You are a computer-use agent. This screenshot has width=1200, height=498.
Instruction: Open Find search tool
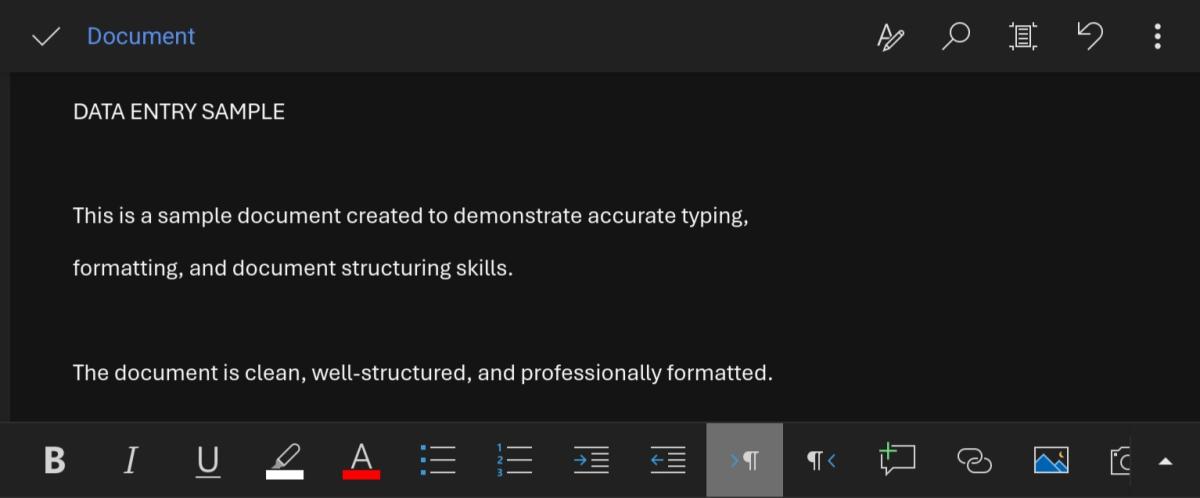tap(956, 37)
